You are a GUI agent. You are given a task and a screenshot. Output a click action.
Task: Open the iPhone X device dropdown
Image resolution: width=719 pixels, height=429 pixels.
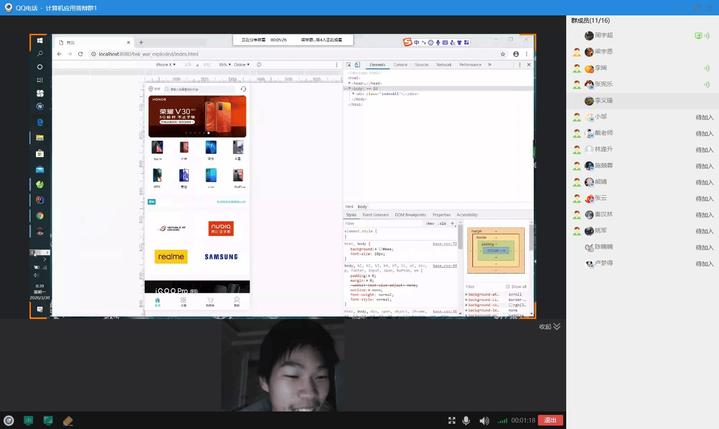pyautogui.click(x=167, y=64)
